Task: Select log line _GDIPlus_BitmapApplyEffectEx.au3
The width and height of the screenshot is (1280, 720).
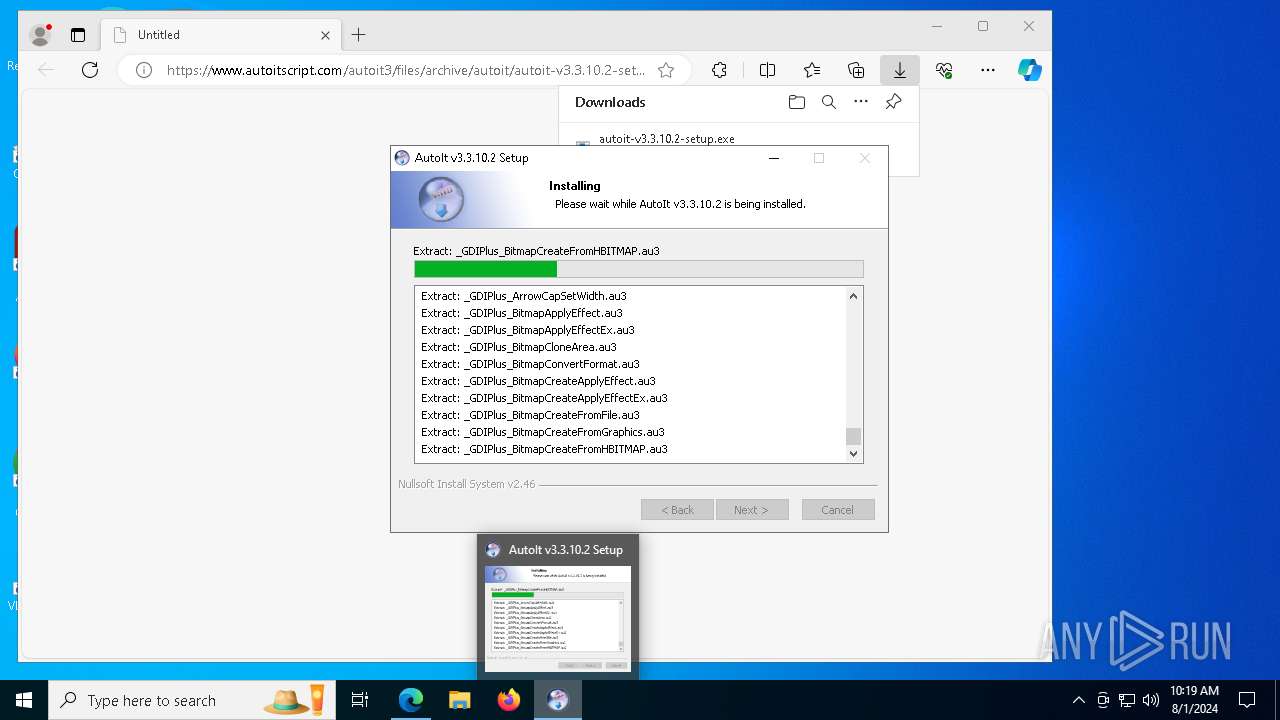Action: (528, 330)
